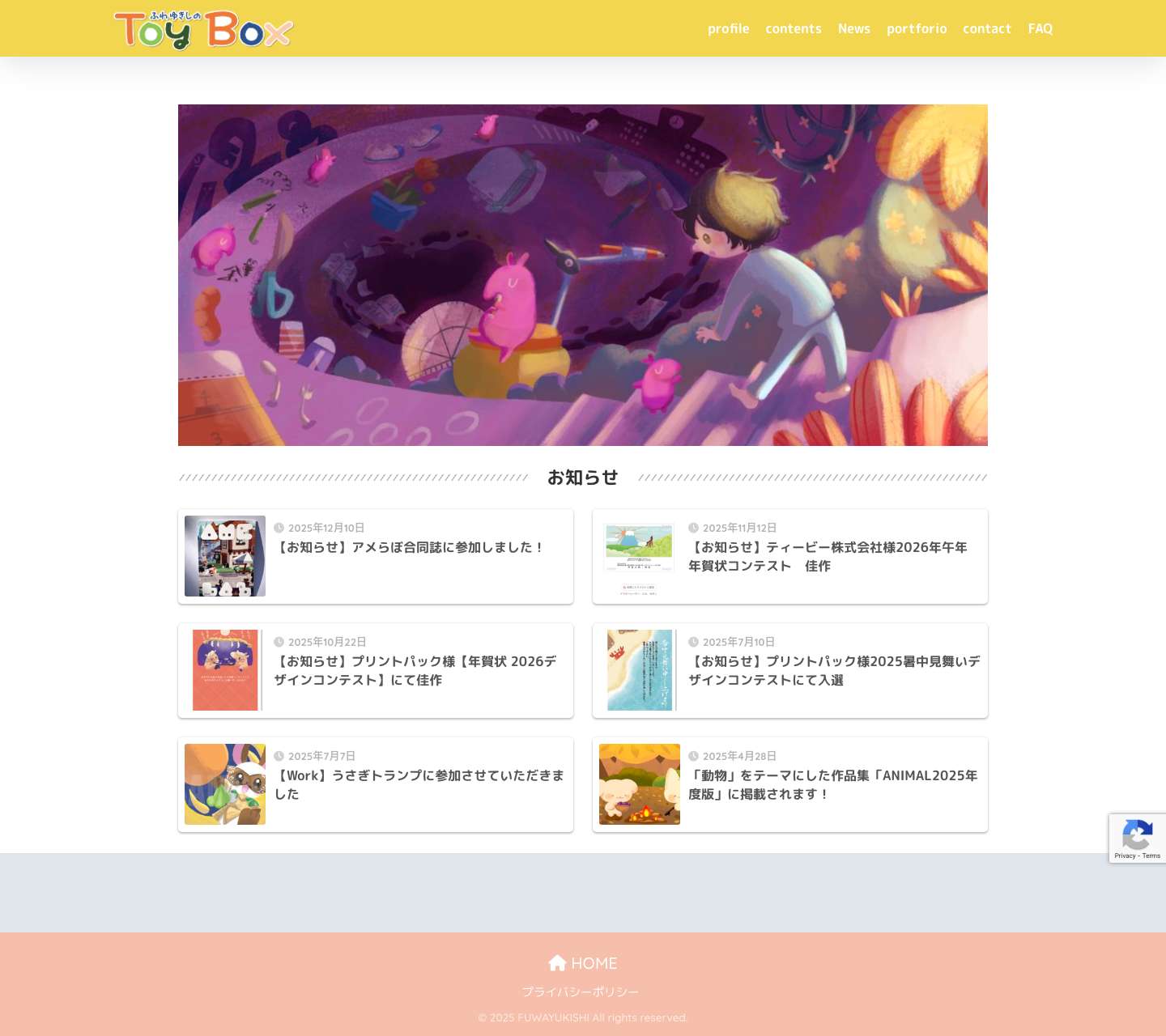Open the FAQ page

(x=1040, y=28)
